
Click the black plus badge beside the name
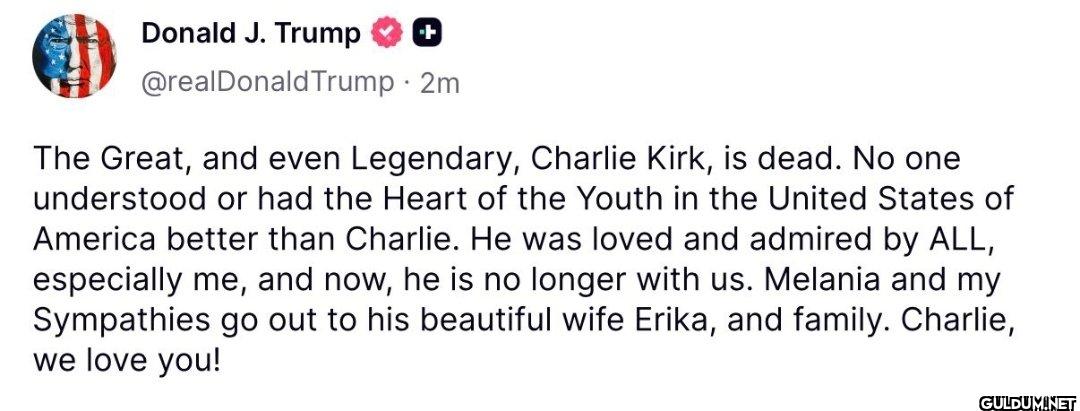coord(427,34)
